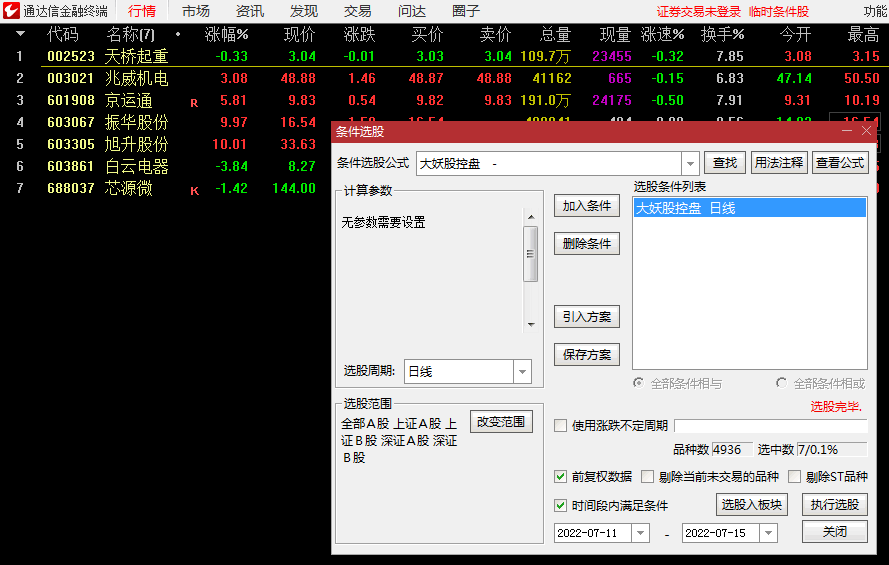Image resolution: width=889 pixels, height=565 pixels.
Task: Click the 关闭 button
Action: click(835, 532)
